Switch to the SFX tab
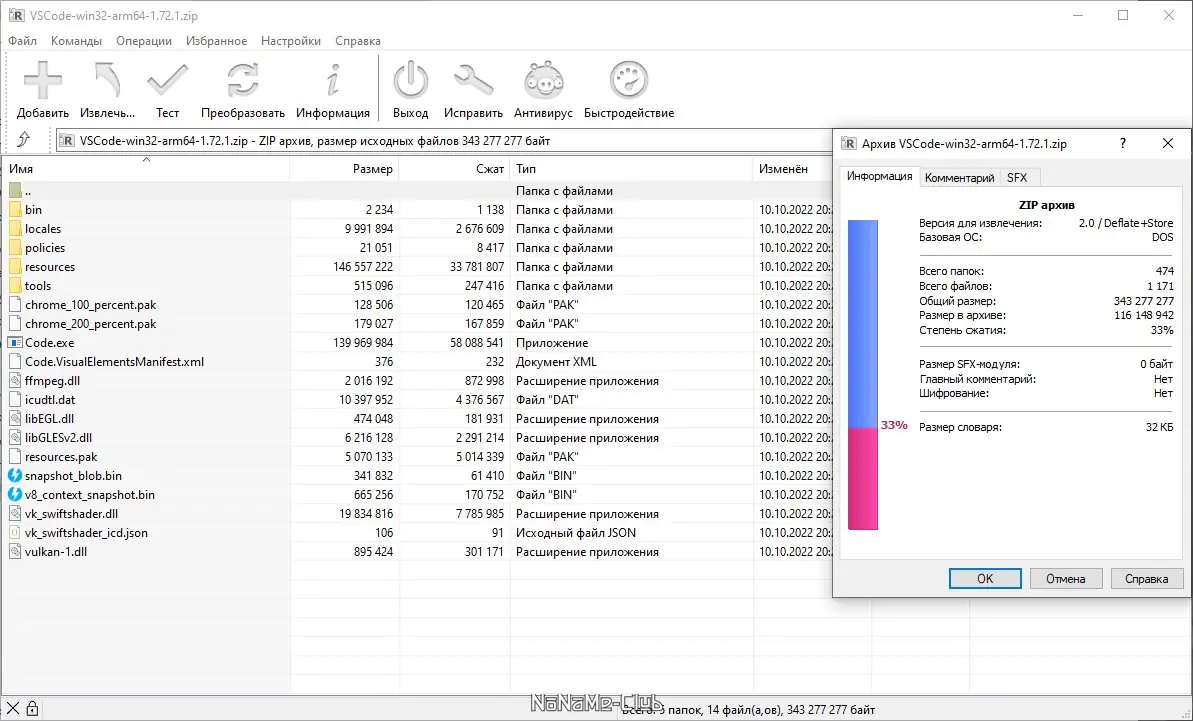 tap(1018, 177)
